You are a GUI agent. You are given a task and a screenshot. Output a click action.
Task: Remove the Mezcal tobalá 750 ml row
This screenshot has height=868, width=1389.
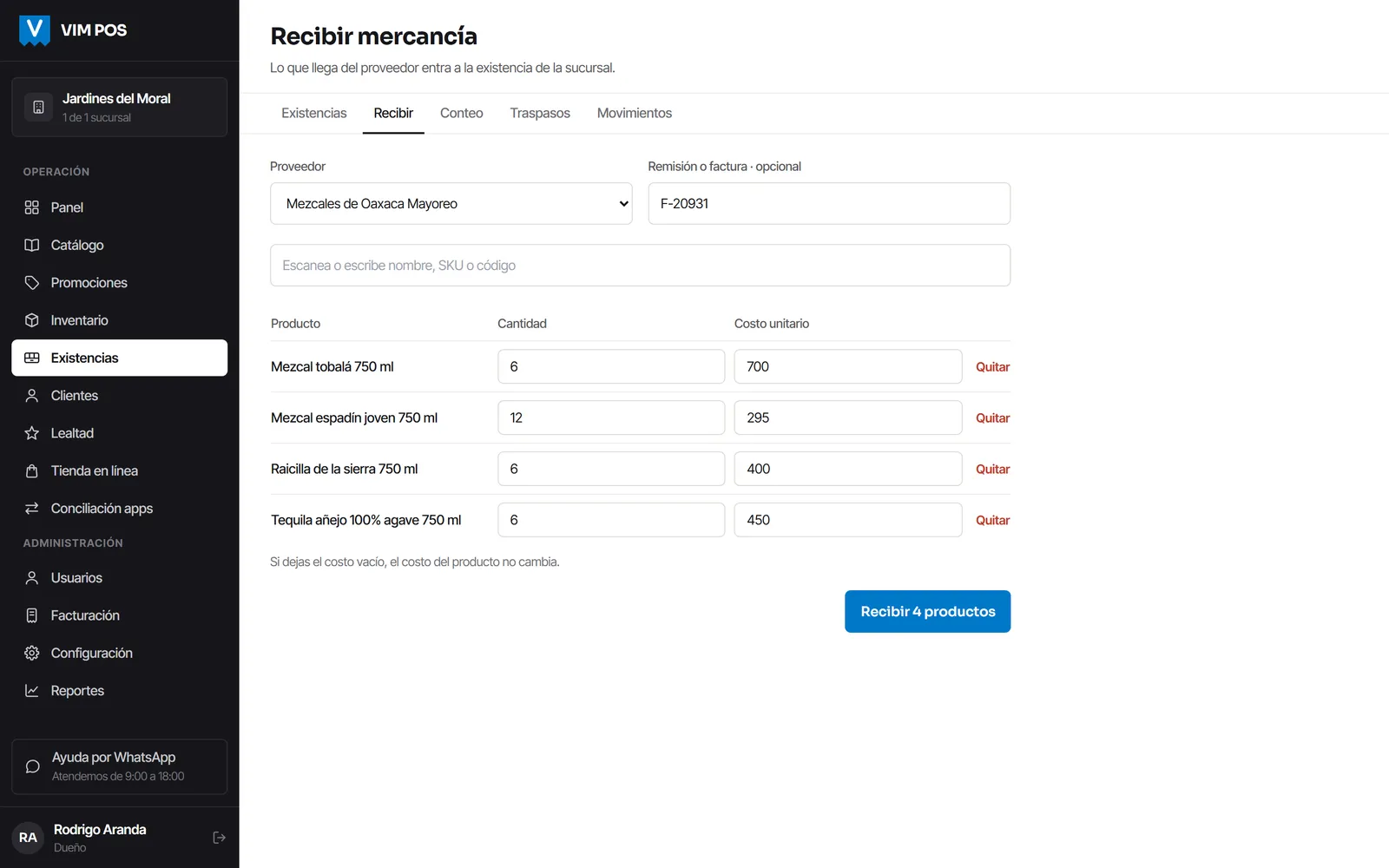pos(992,367)
